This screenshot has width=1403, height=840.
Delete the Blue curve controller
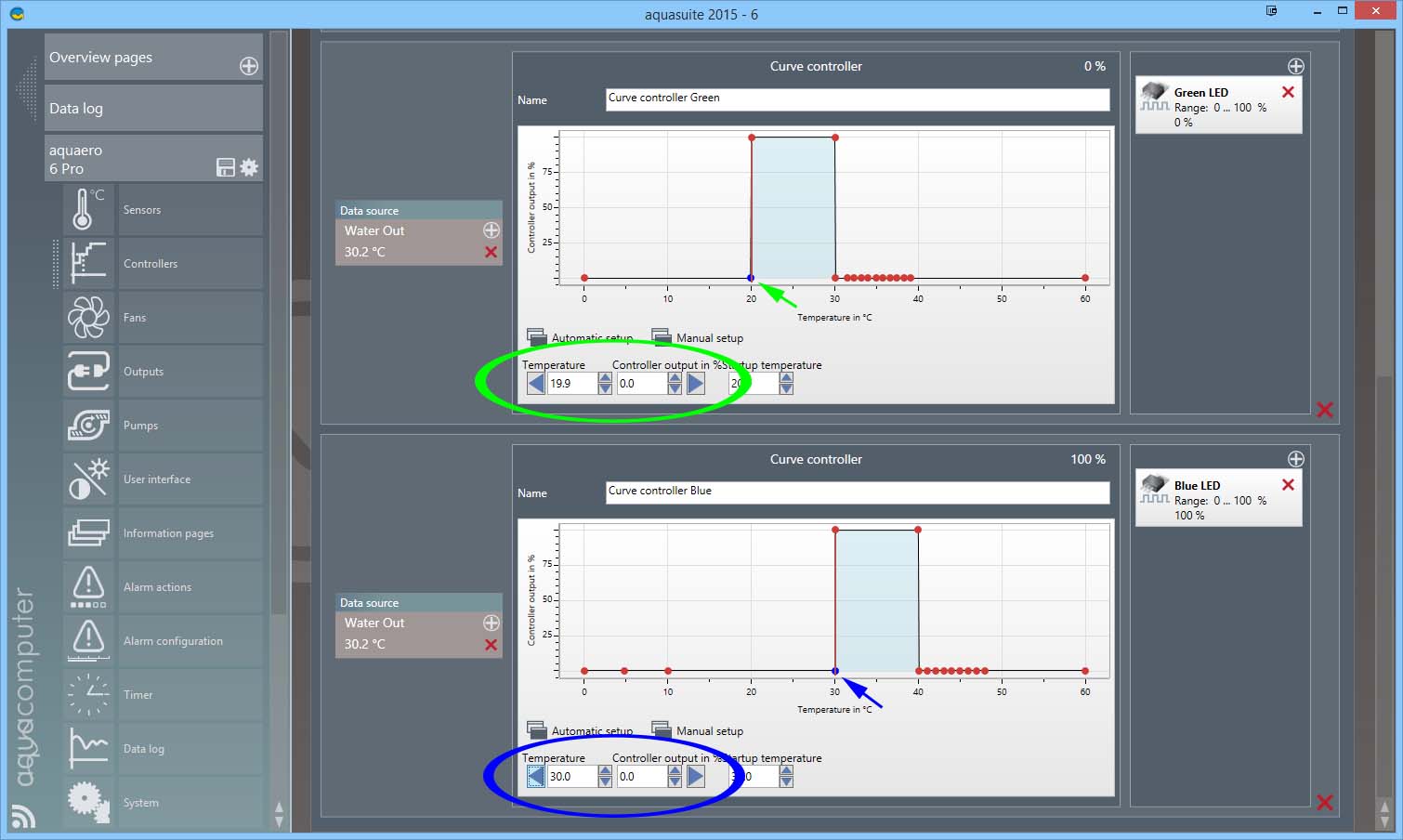(1325, 803)
